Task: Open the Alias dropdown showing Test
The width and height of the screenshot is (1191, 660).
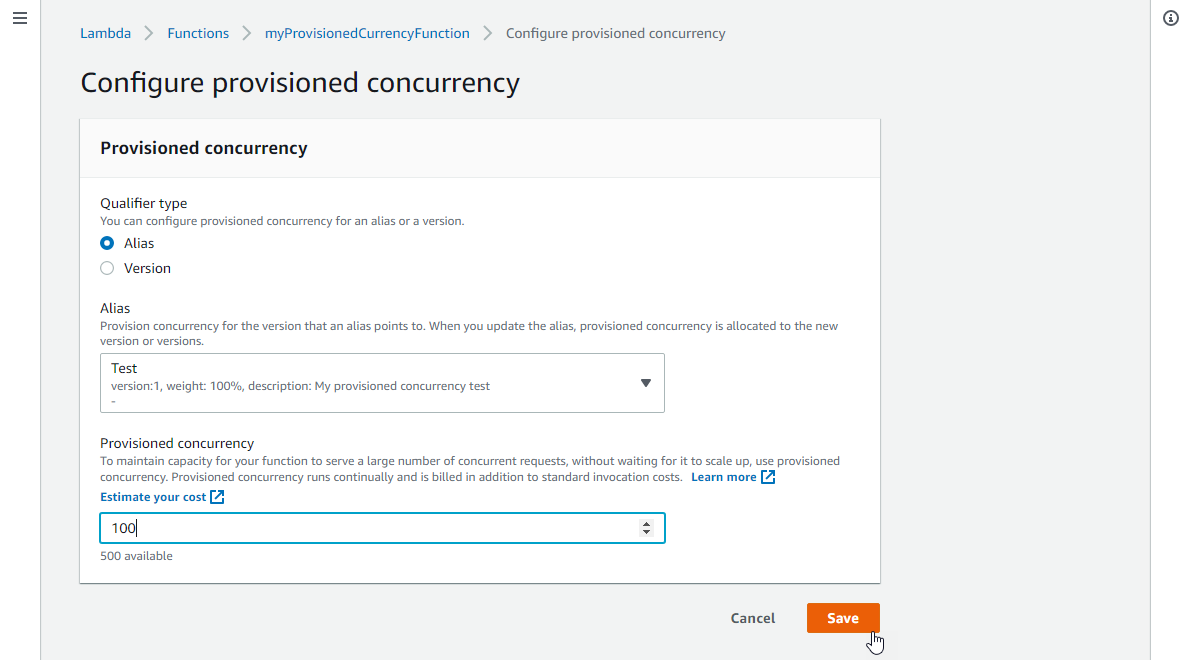Action: [382, 383]
